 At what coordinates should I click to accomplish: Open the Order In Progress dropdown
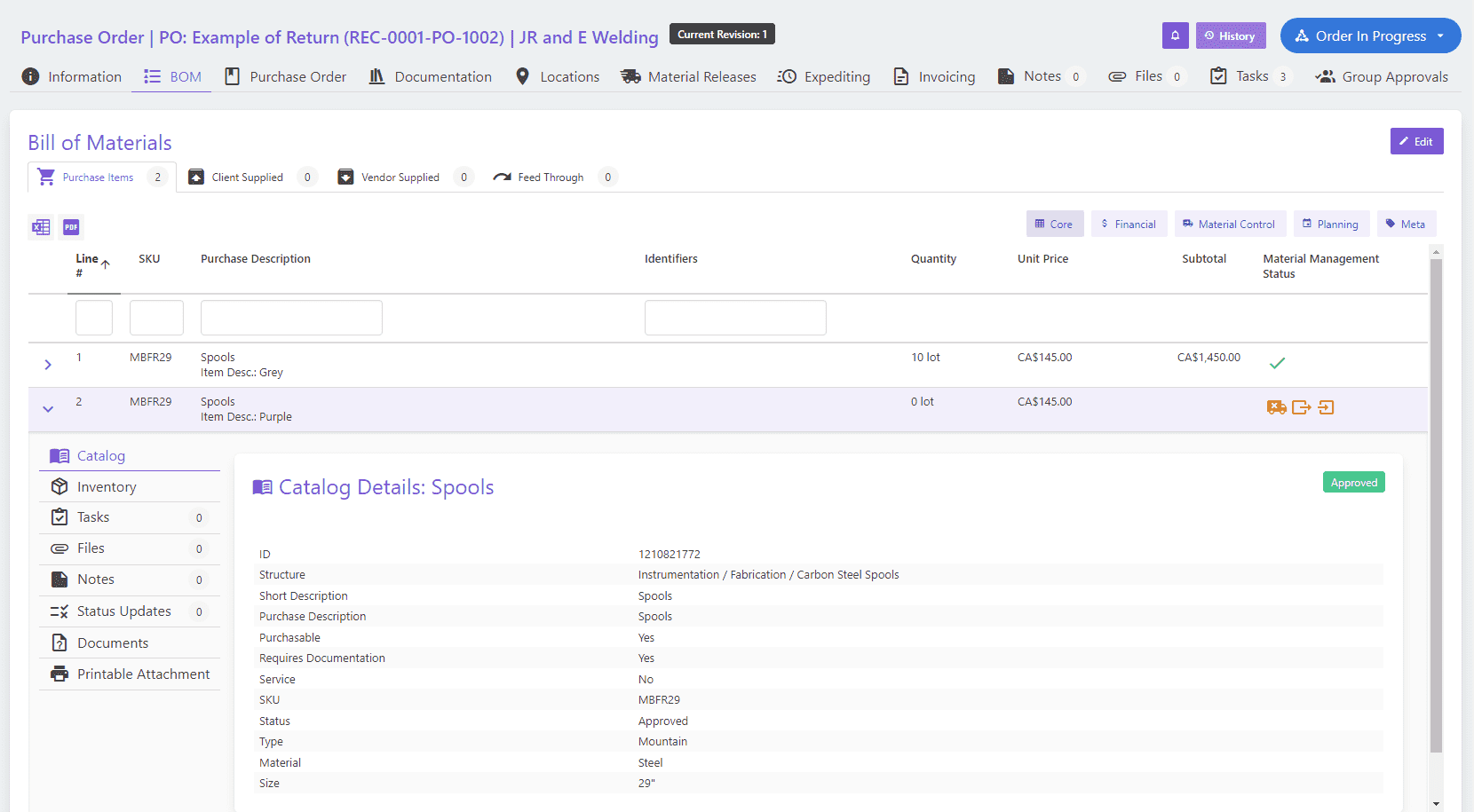[1370, 35]
